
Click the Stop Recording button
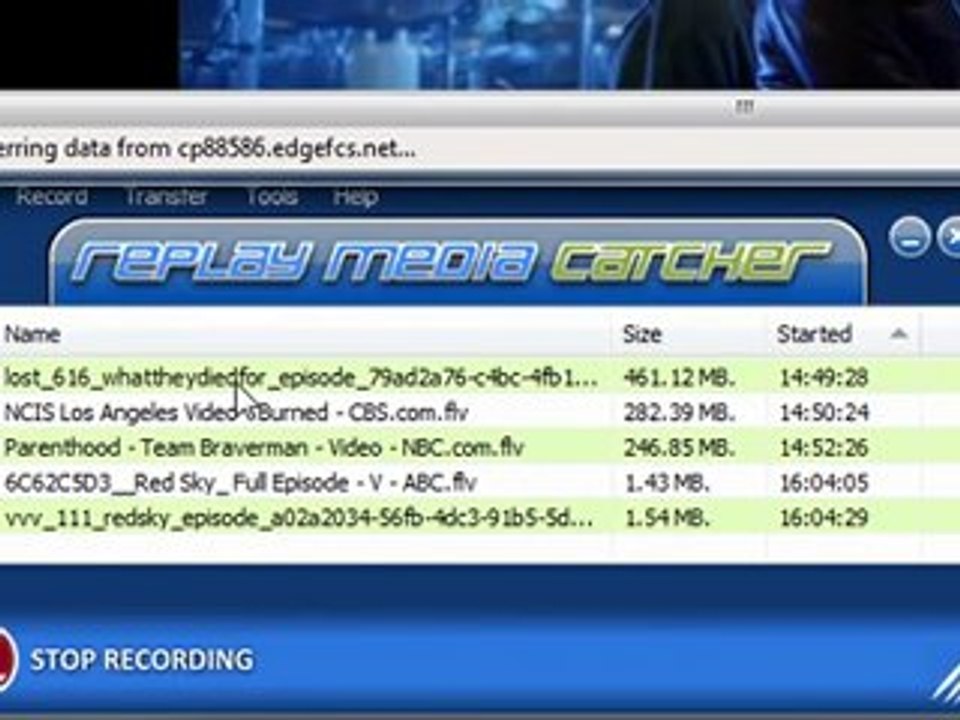[x=141, y=659]
